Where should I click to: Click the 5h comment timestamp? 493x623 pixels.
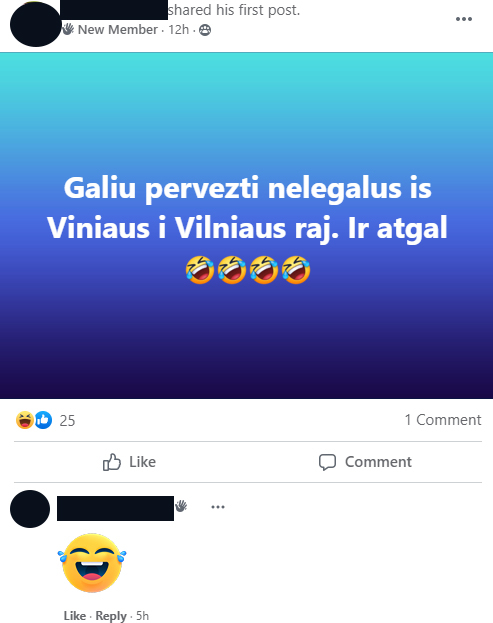click(142, 615)
